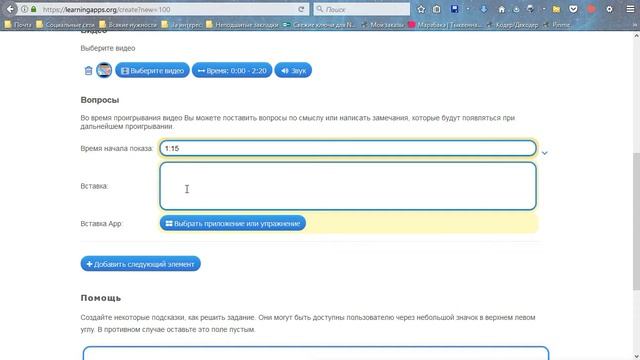Open dropdown arrow beside the print icon
Image resolution: width=640 pixels, height=360 pixels.
[x=543, y=9]
